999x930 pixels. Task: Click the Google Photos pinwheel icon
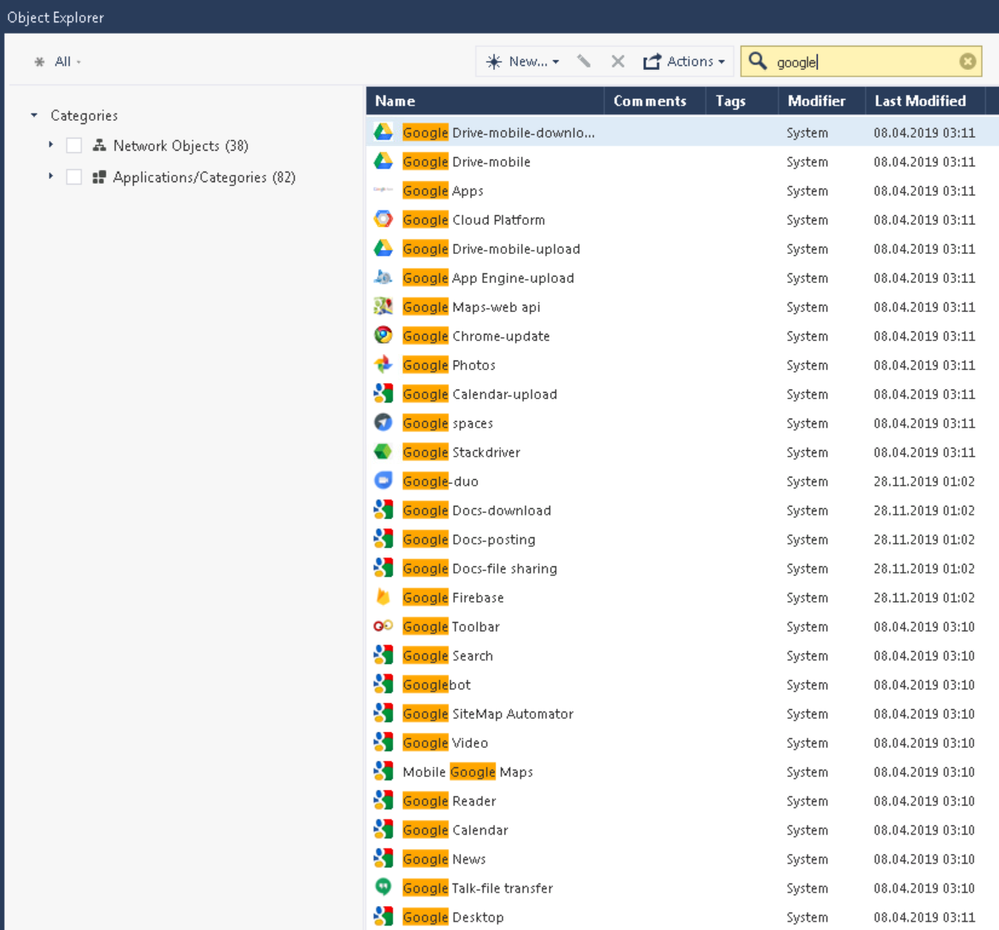click(x=383, y=364)
